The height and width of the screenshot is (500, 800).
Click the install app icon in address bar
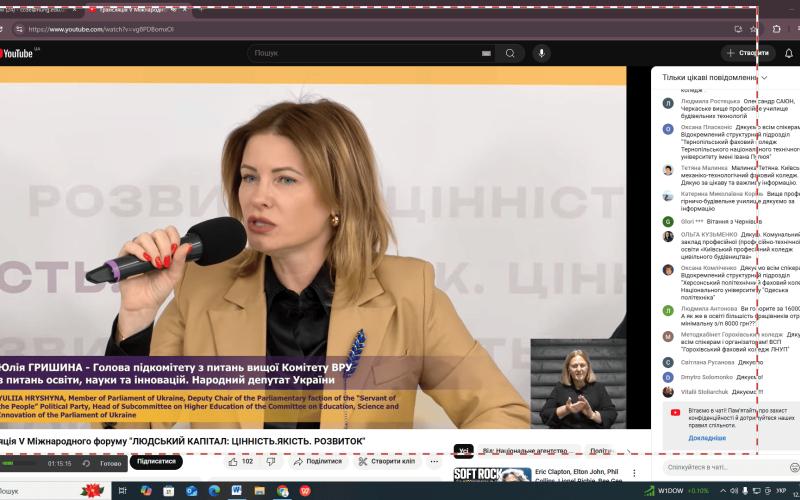738,29
